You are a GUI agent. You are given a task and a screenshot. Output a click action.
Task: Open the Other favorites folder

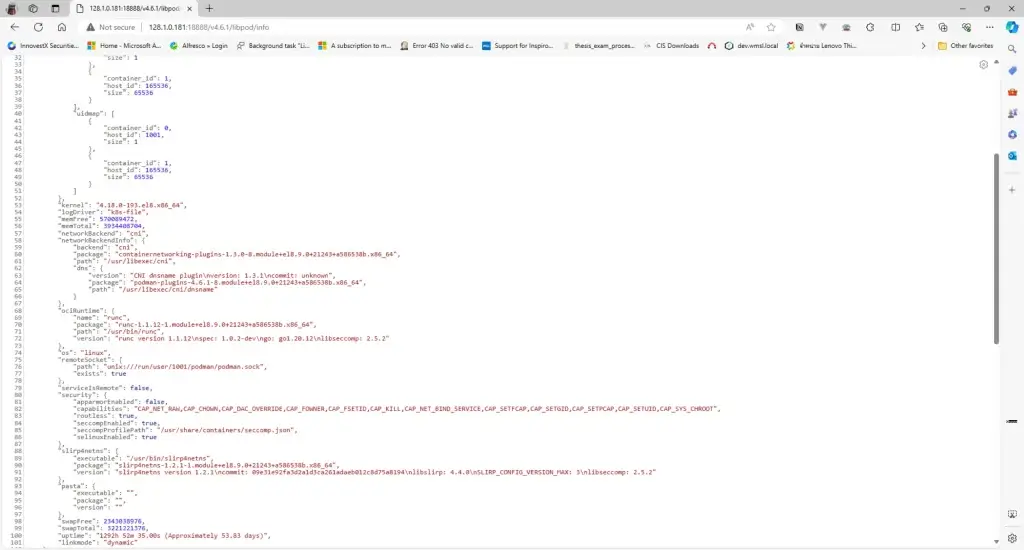pyautogui.click(x=965, y=46)
